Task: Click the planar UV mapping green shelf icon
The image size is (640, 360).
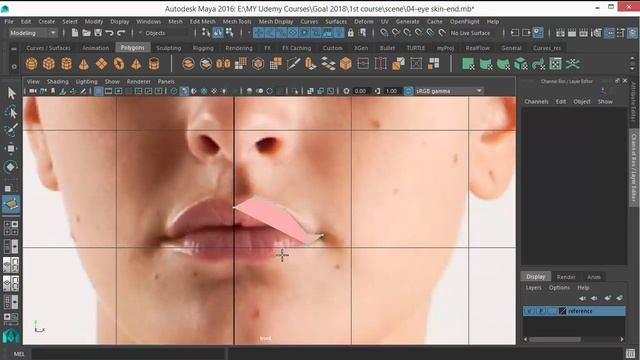Action: coord(468,64)
